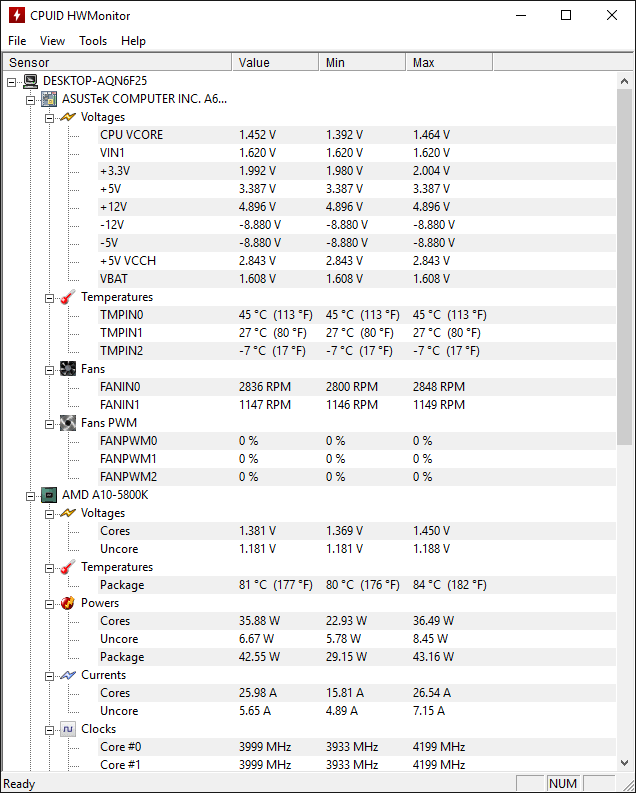Viewport: 636px width, 793px height.
Task: Click the Max column header
Action: [449, 62]
